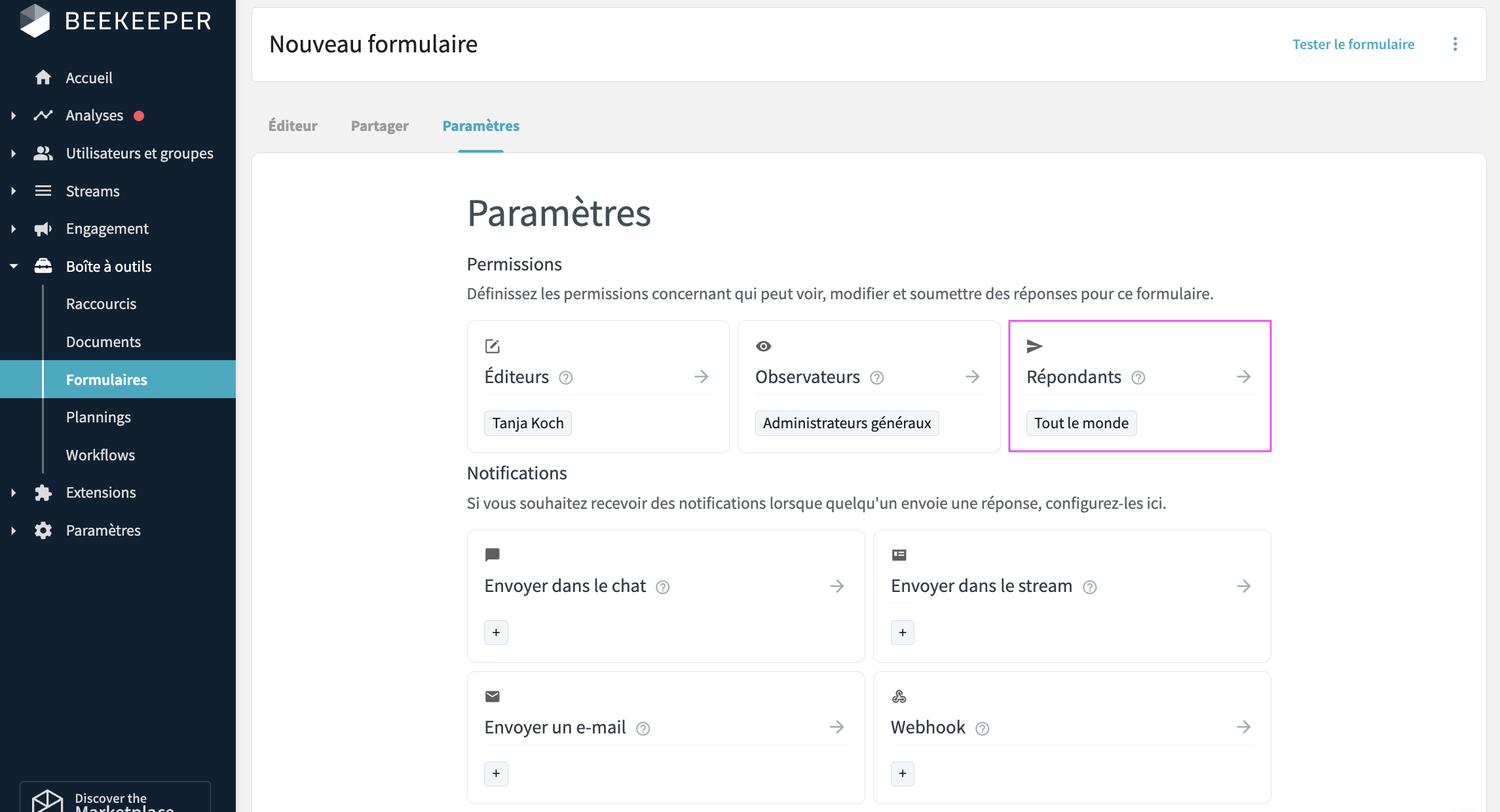Add an e-mail notification with the plus
Viewport: 1500px width, 812px height.
496,774
